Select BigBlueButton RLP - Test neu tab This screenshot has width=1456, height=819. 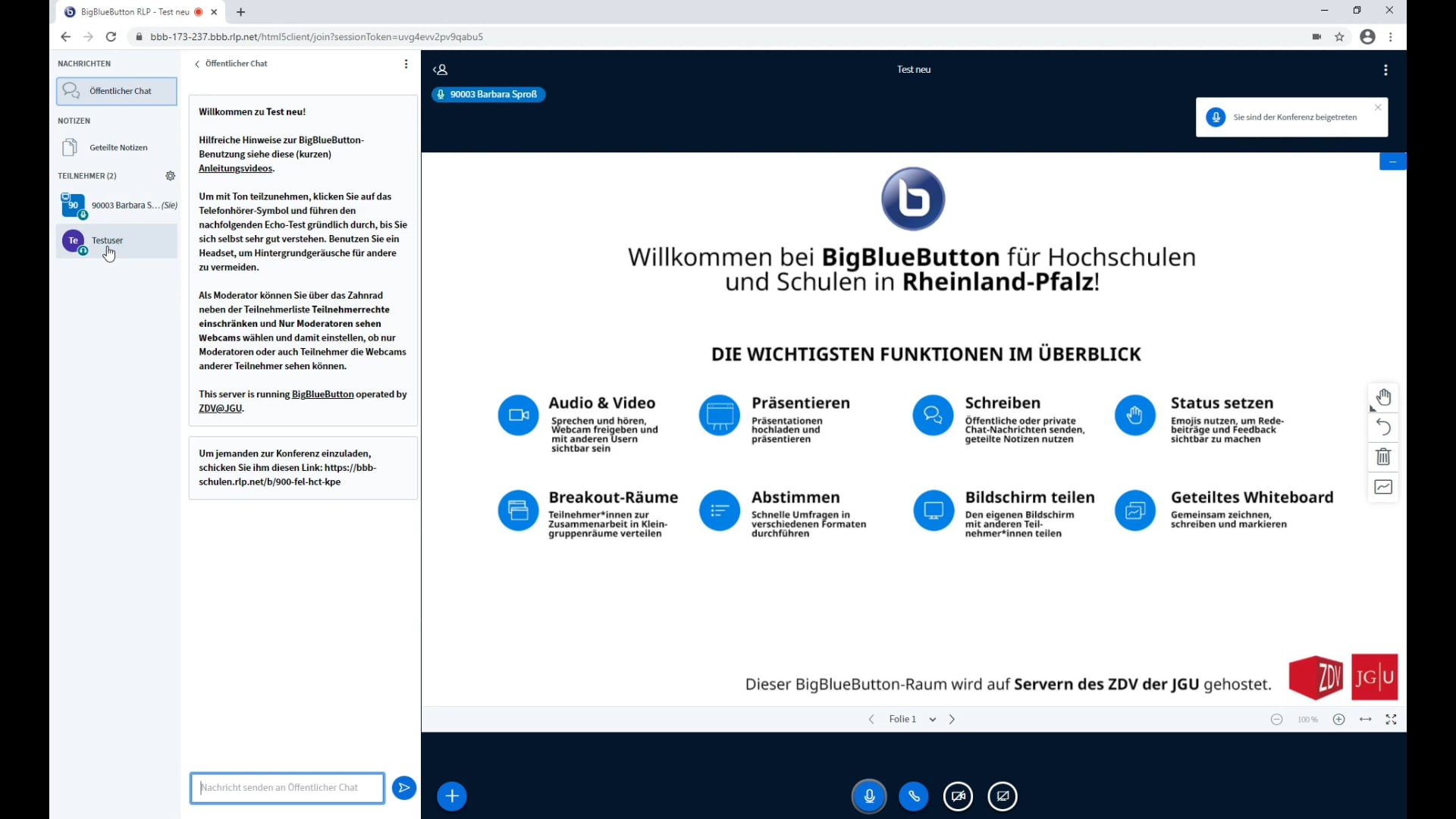[x=141, y=12]
